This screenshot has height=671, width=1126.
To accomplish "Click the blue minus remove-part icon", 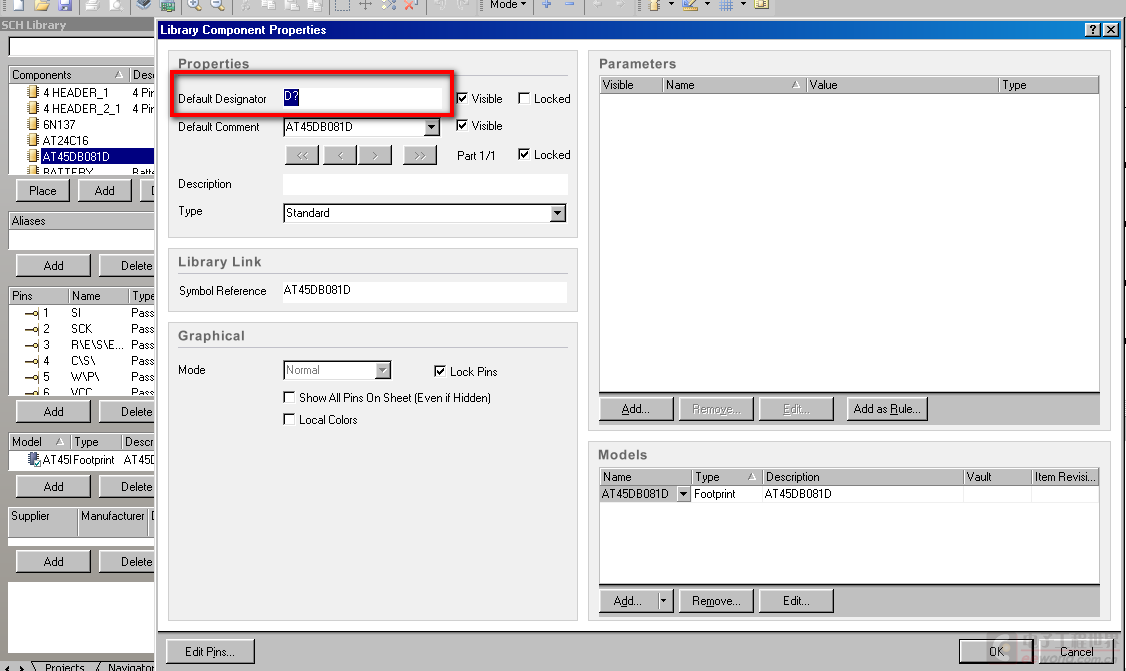I will click(569, 4).
